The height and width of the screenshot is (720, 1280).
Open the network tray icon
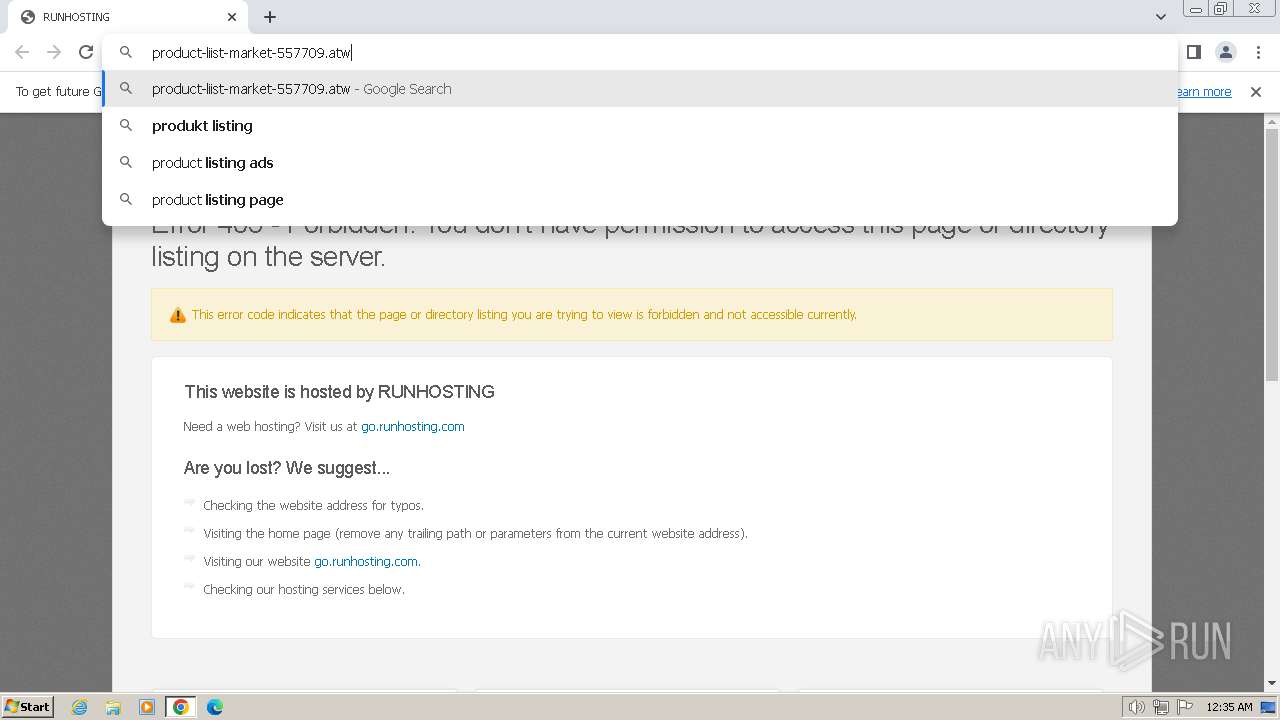coord(1161,707)
